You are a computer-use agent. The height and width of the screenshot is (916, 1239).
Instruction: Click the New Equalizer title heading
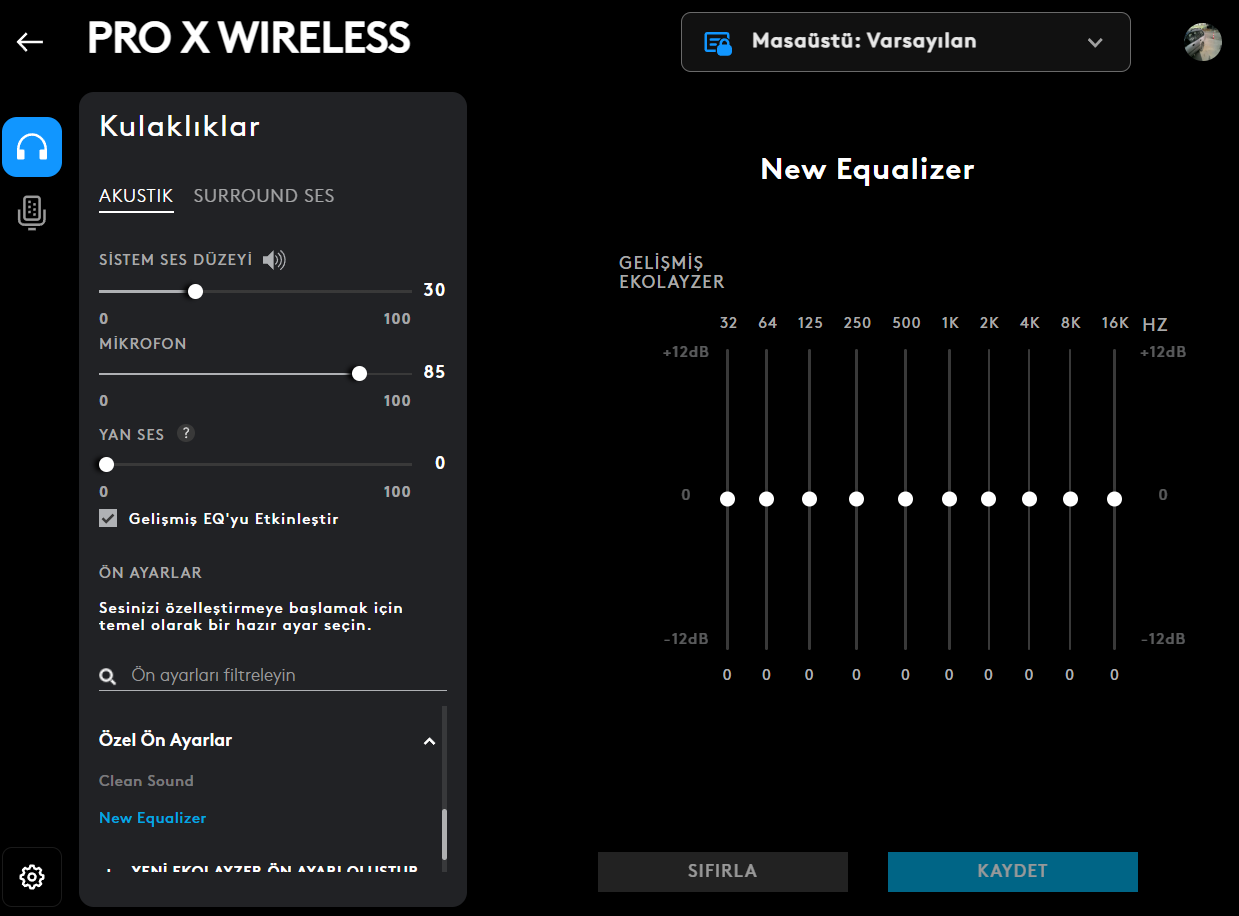point(867,169)
